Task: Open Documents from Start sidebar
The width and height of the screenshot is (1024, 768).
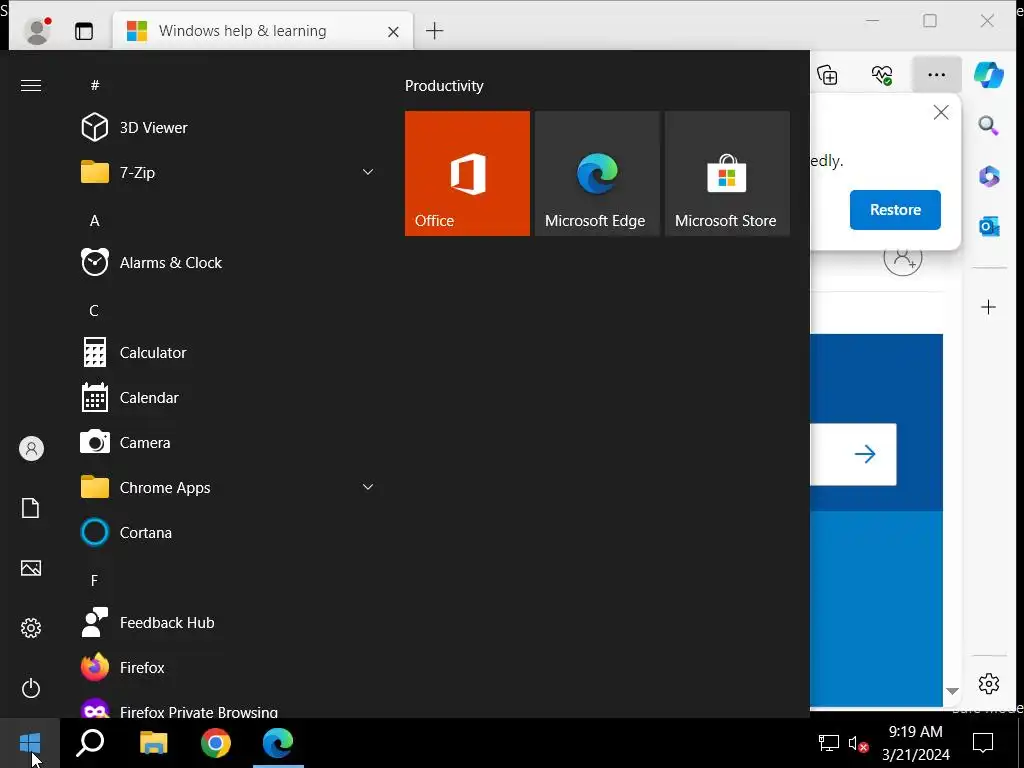Action: click(31, 508)
